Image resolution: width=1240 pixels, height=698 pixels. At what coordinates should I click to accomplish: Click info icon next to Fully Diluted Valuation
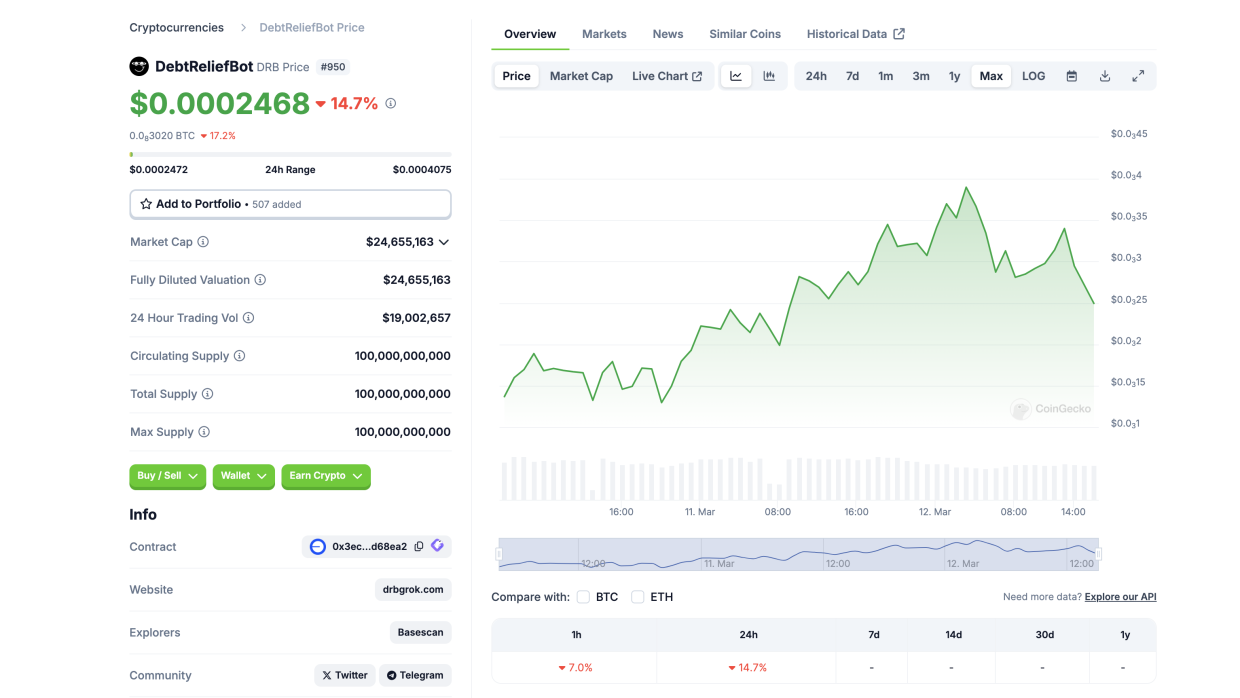[x=260, y=280]
